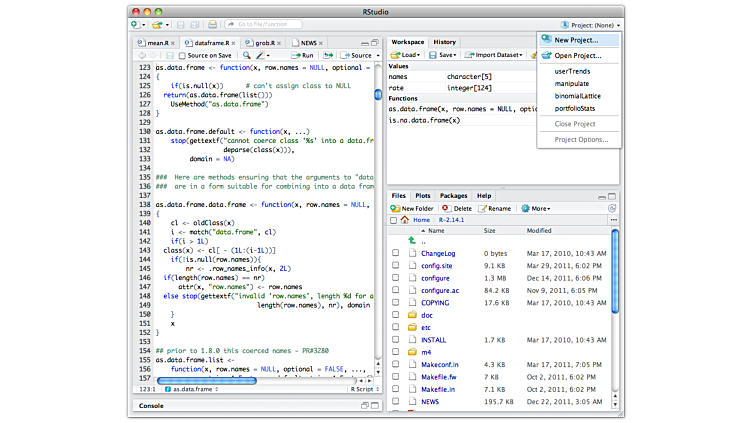The image size is (752, 423).
Task: Select New Project... from the project menu
Action: (x=577, y=40)
